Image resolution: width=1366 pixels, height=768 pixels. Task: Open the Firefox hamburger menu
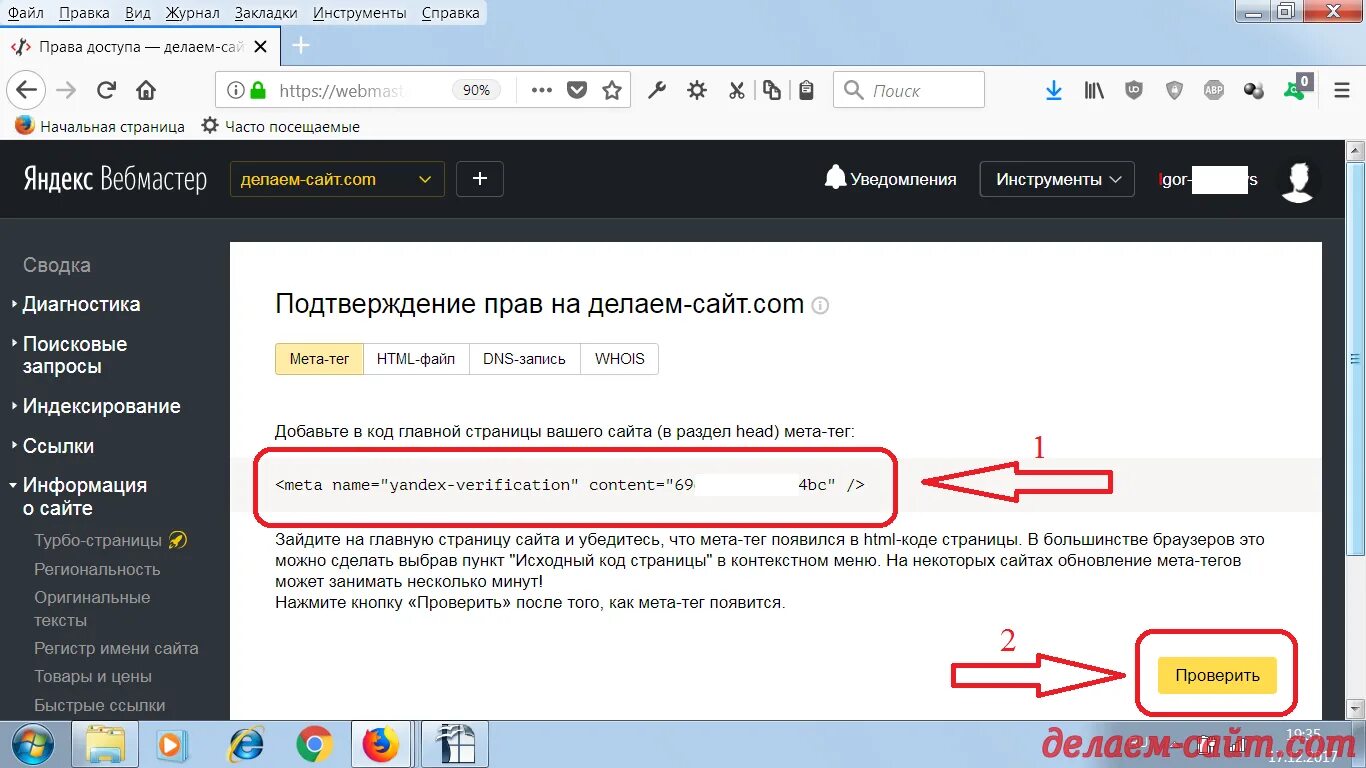pyautogui.click(x=1342, y=90)
